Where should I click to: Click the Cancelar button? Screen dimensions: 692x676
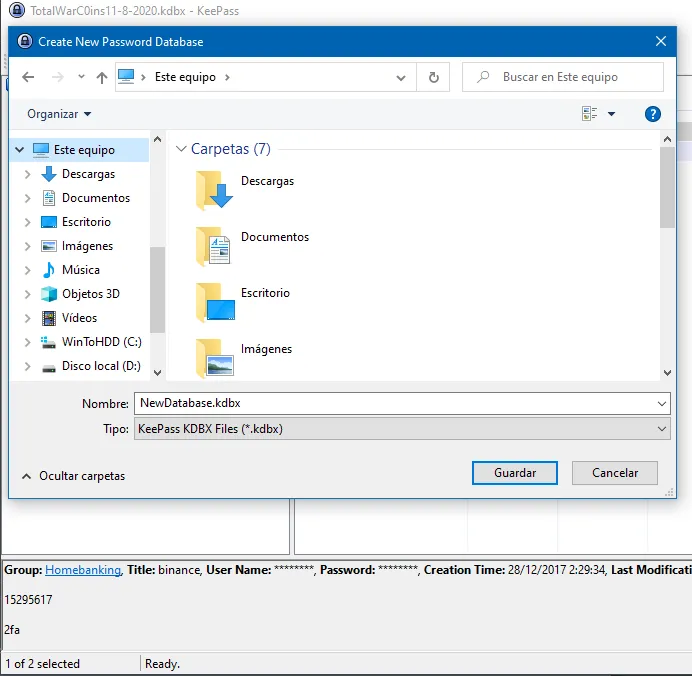pos(615,473)
